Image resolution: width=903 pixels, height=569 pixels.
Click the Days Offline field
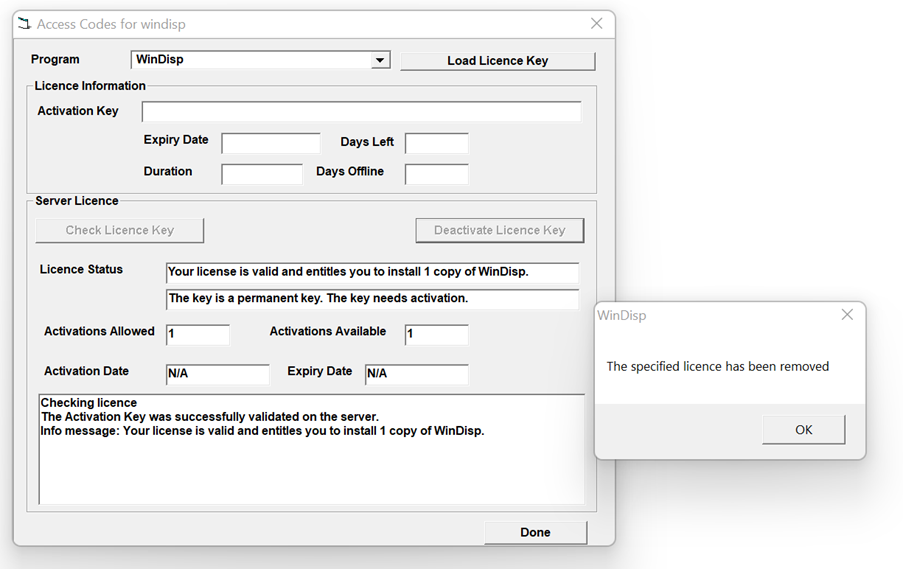(436, 174)
